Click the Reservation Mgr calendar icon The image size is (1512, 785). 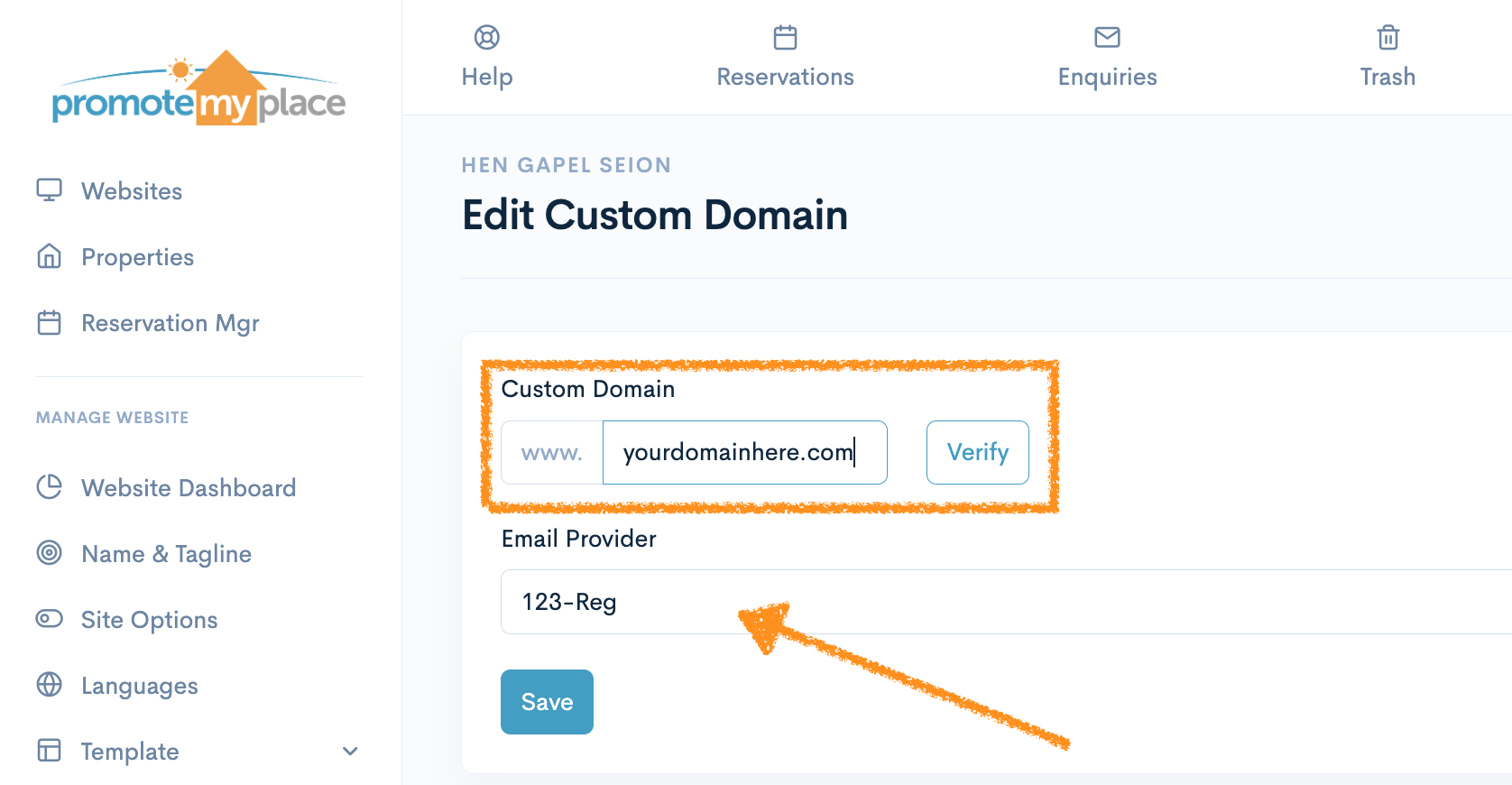click(x=50, y=323)
